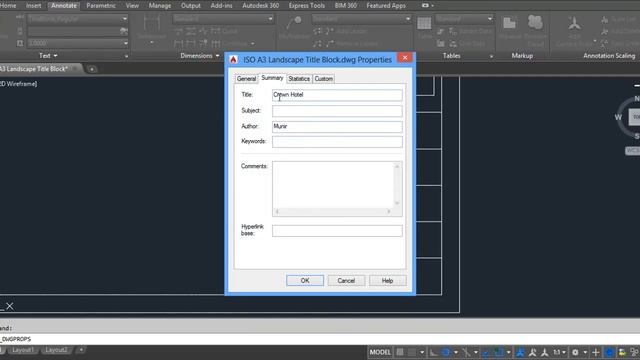Switch to the General tab
640x360 pixels.
(246, 78)
